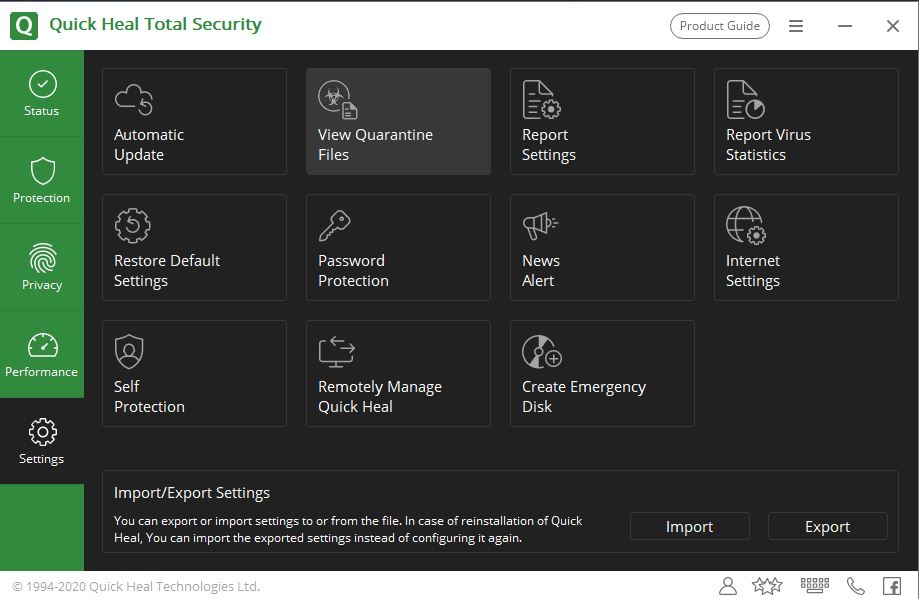Image resolution: width=919 pixels, height=599 pixels.
Task: Create an Emergency Disk
Action: 602,373
